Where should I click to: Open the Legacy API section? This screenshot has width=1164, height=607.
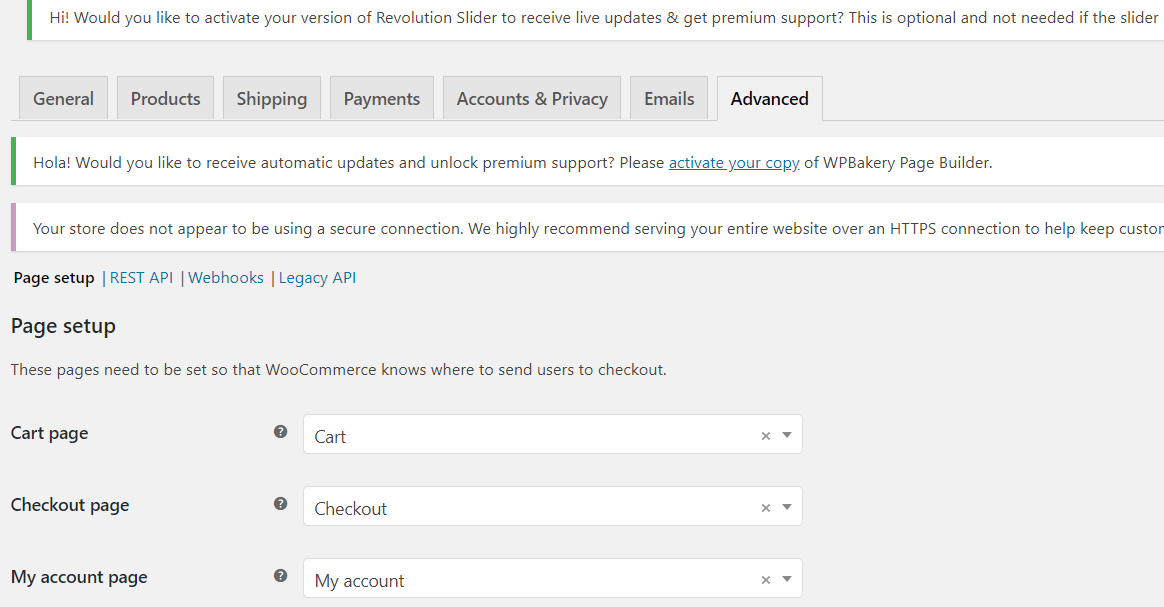tap(317, 278)
